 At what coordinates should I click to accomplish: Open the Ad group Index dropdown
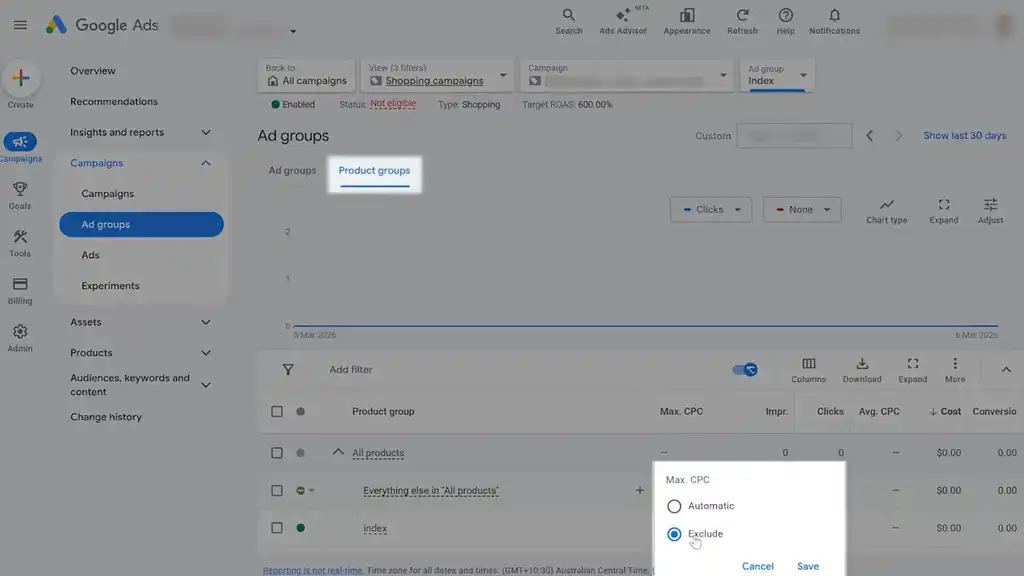coord(776,75)
